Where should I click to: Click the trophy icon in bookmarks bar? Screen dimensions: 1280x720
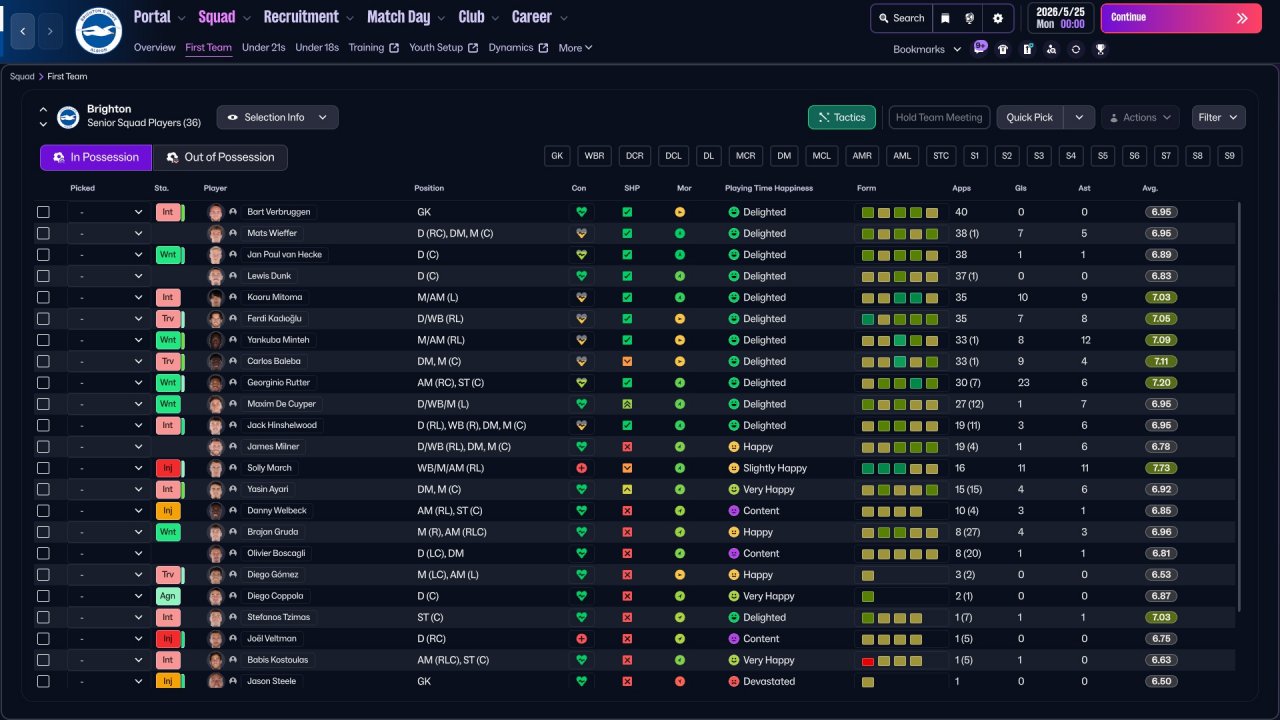pos(1100,49)
